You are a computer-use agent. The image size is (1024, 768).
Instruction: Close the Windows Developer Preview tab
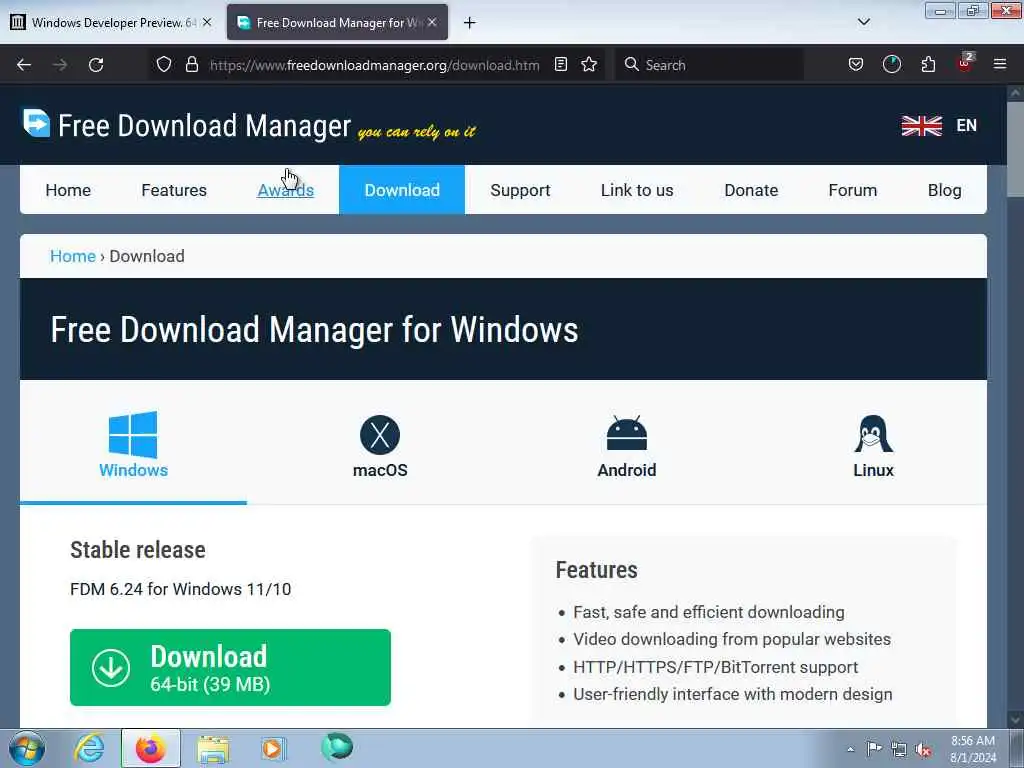206,22
